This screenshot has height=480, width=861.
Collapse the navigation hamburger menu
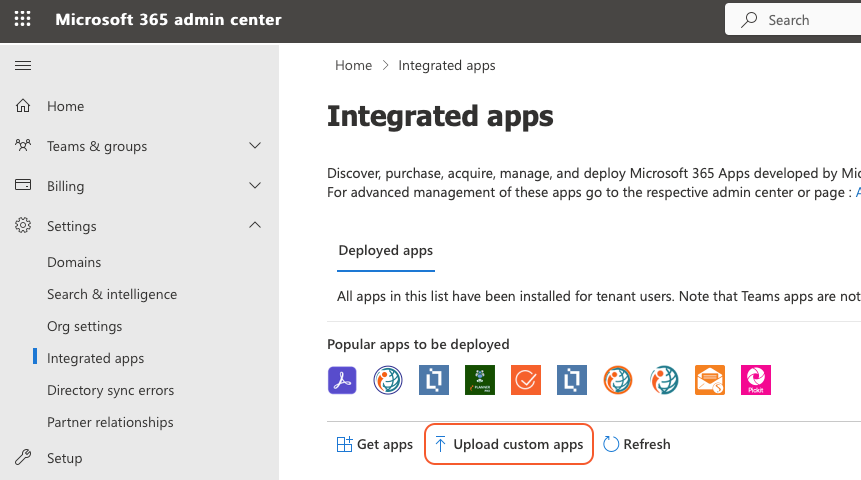tap(23, 66)
